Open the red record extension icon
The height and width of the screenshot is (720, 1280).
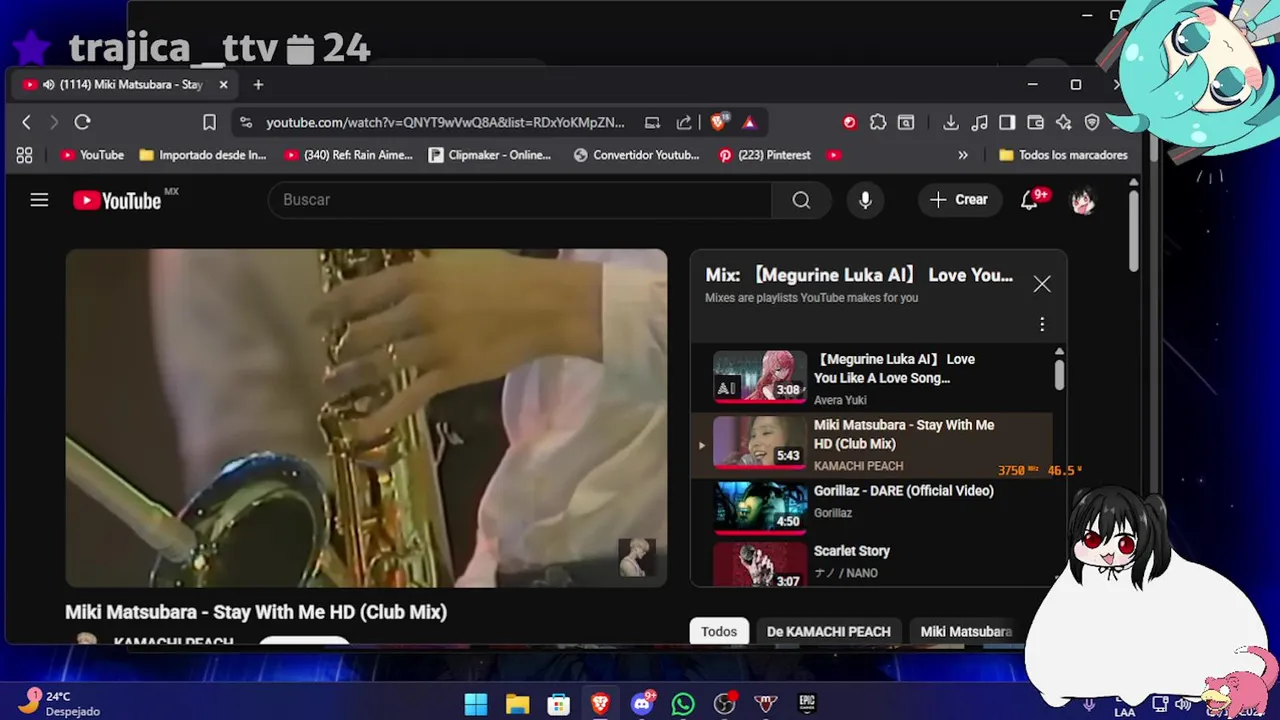pyautogui.click(x=849, y=122)
